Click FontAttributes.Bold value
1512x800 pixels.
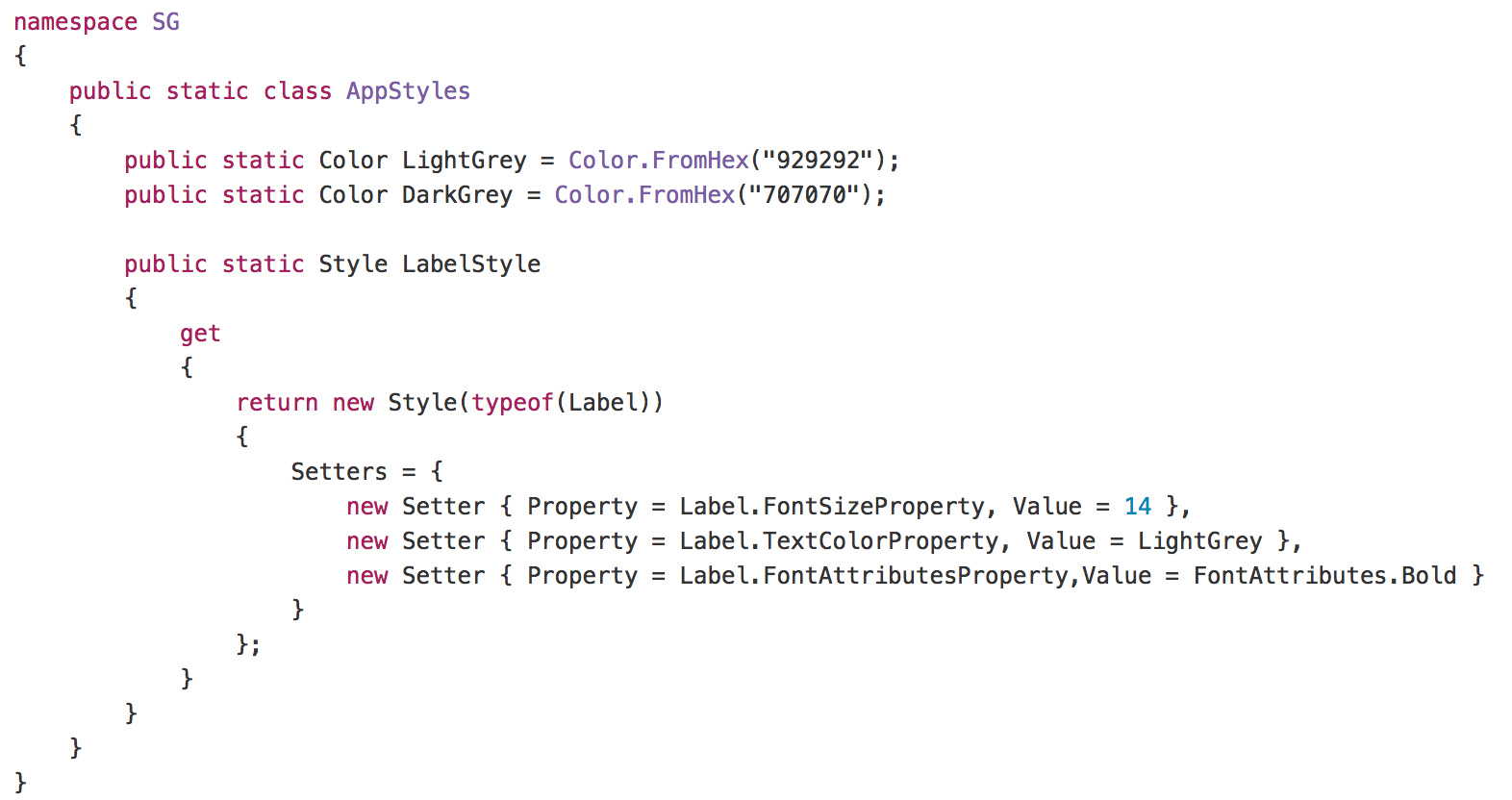point(1324,576)
